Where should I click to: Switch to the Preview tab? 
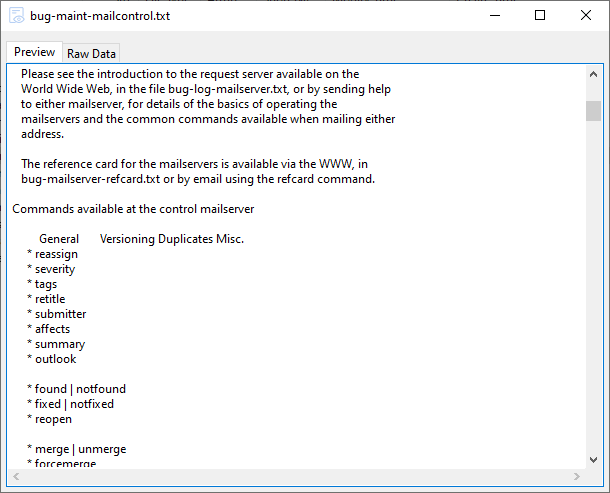tap(34, 53)
